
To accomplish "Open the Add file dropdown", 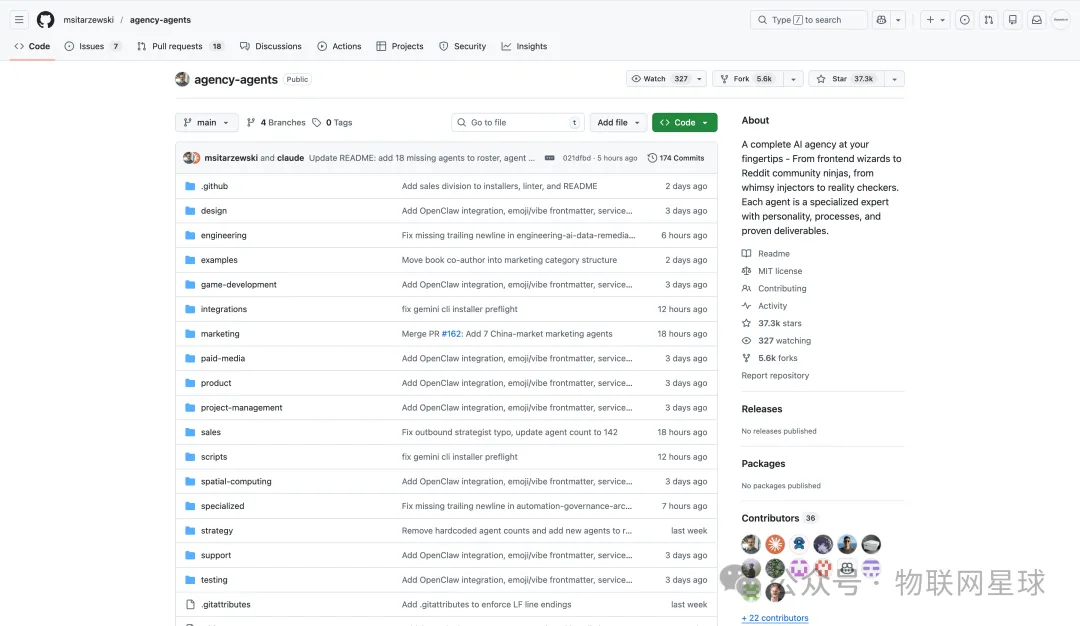I will [x=619, y=123].
